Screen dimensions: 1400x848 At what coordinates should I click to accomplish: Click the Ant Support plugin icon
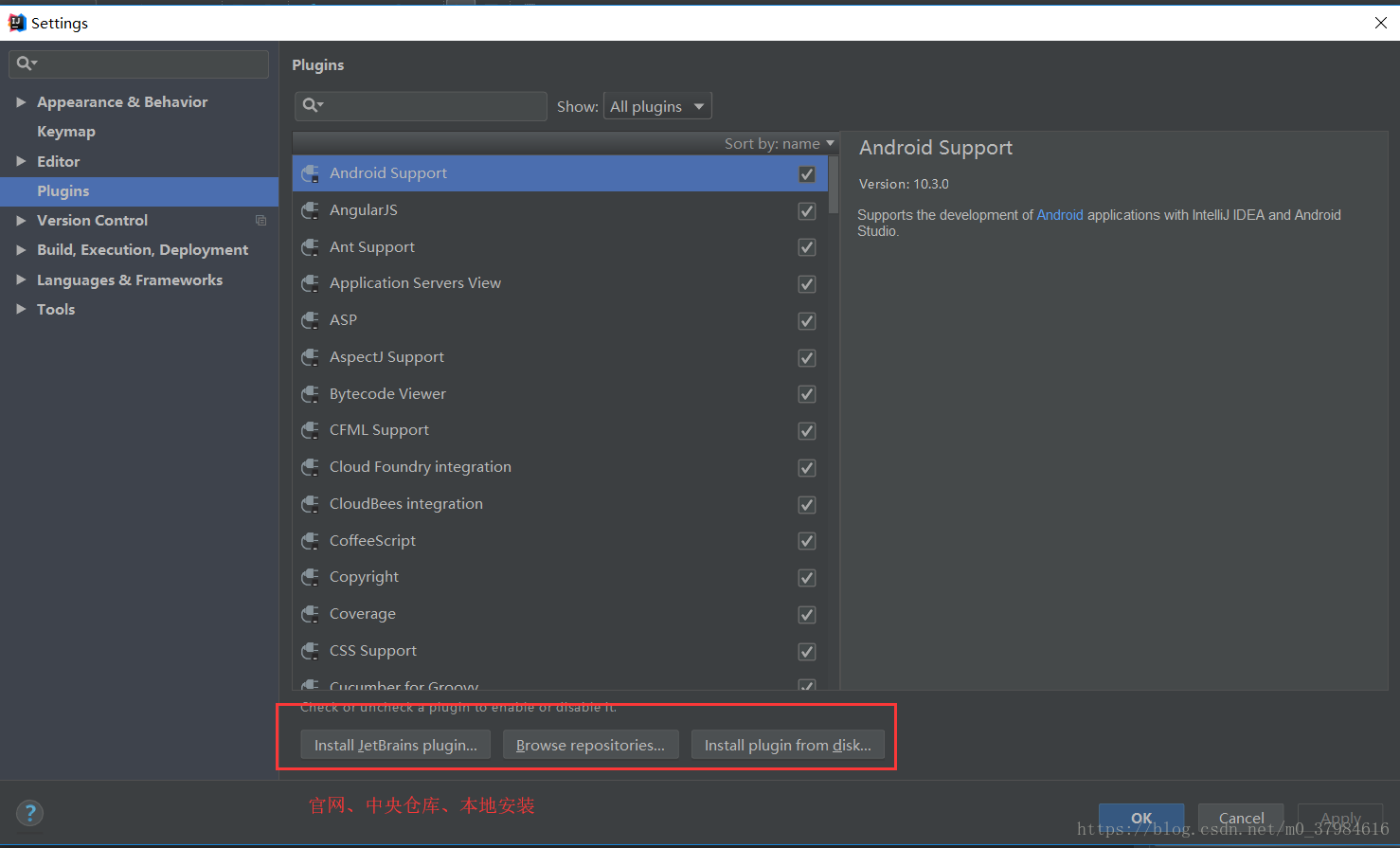click(x=310, y=247)
